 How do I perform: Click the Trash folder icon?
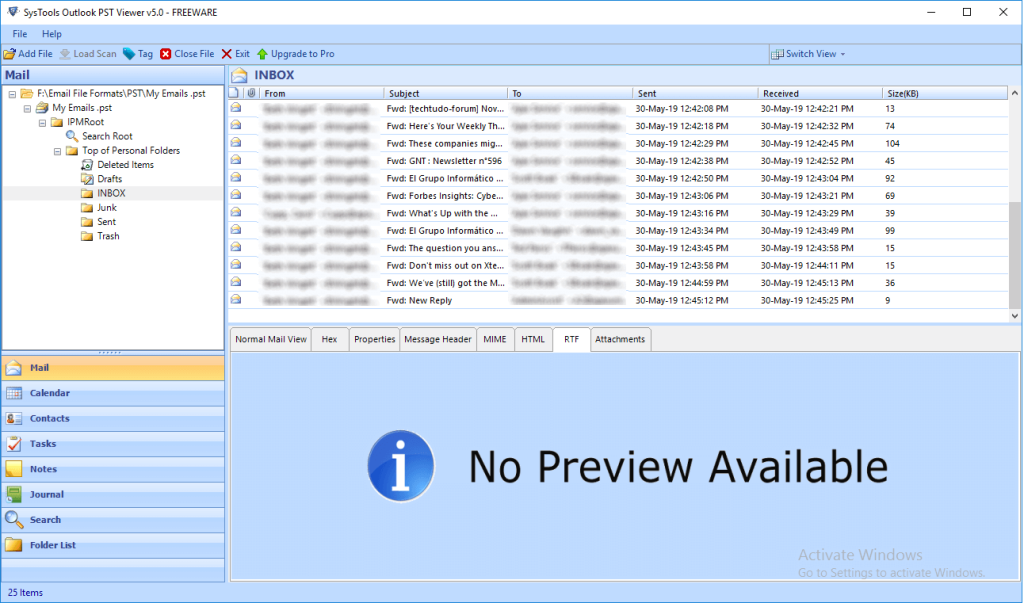[x=87, y=236]
